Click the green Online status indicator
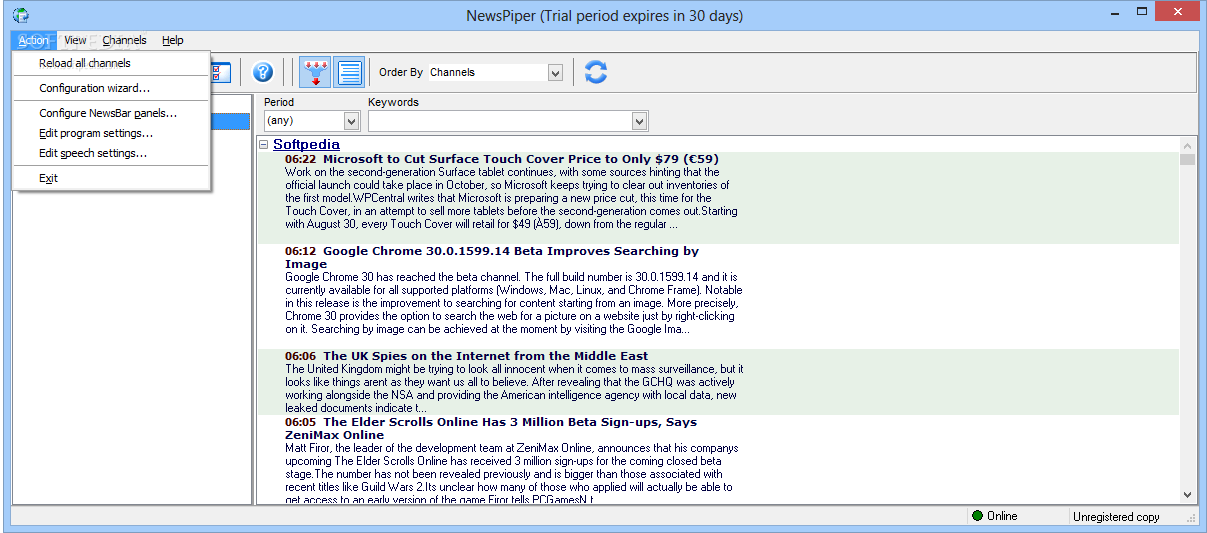 click(x=977, y=516)
